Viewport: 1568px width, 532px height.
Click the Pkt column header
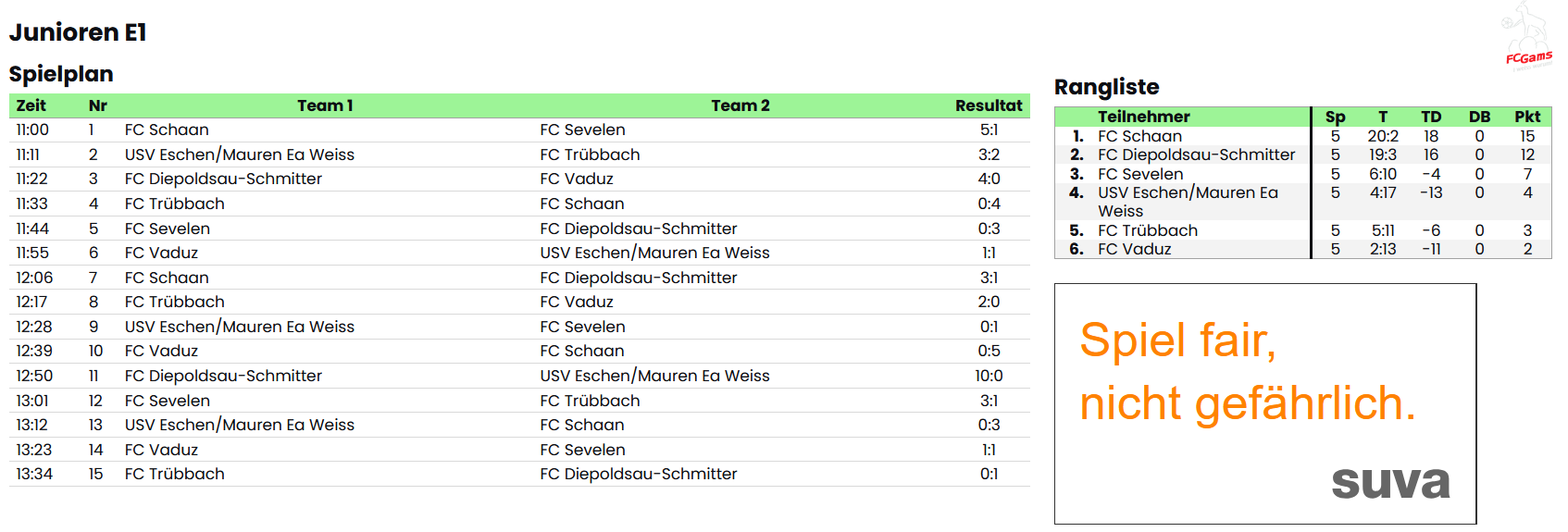[x=1526, y=117]
